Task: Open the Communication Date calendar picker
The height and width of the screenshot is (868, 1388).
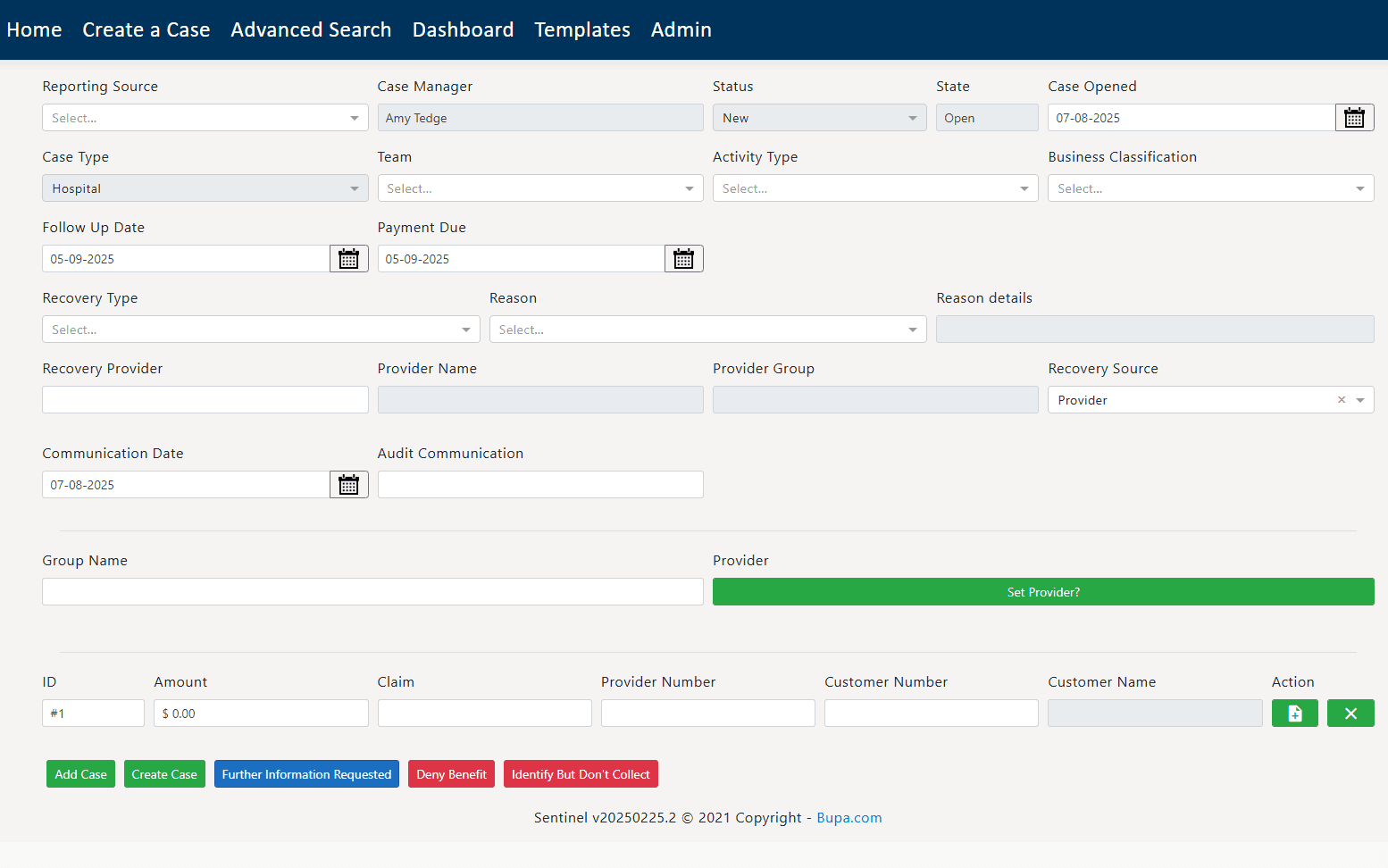Action: point(348,485)
